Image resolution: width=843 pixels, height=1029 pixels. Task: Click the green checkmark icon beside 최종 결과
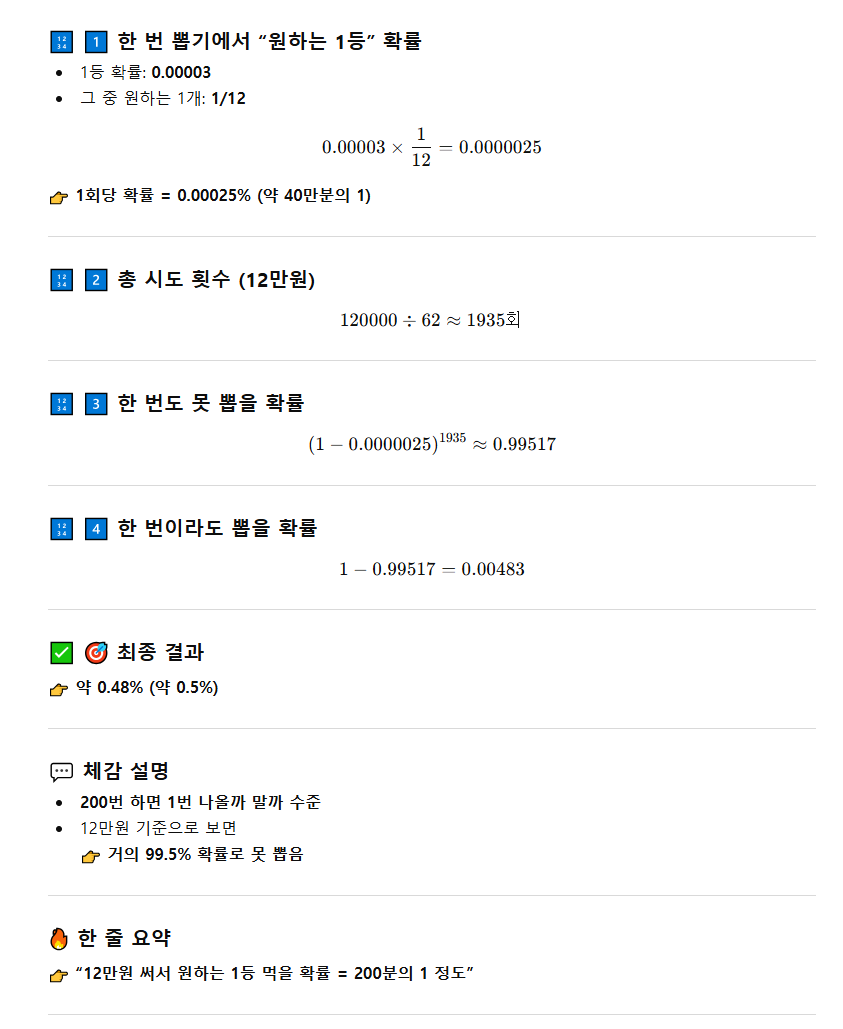61,653
